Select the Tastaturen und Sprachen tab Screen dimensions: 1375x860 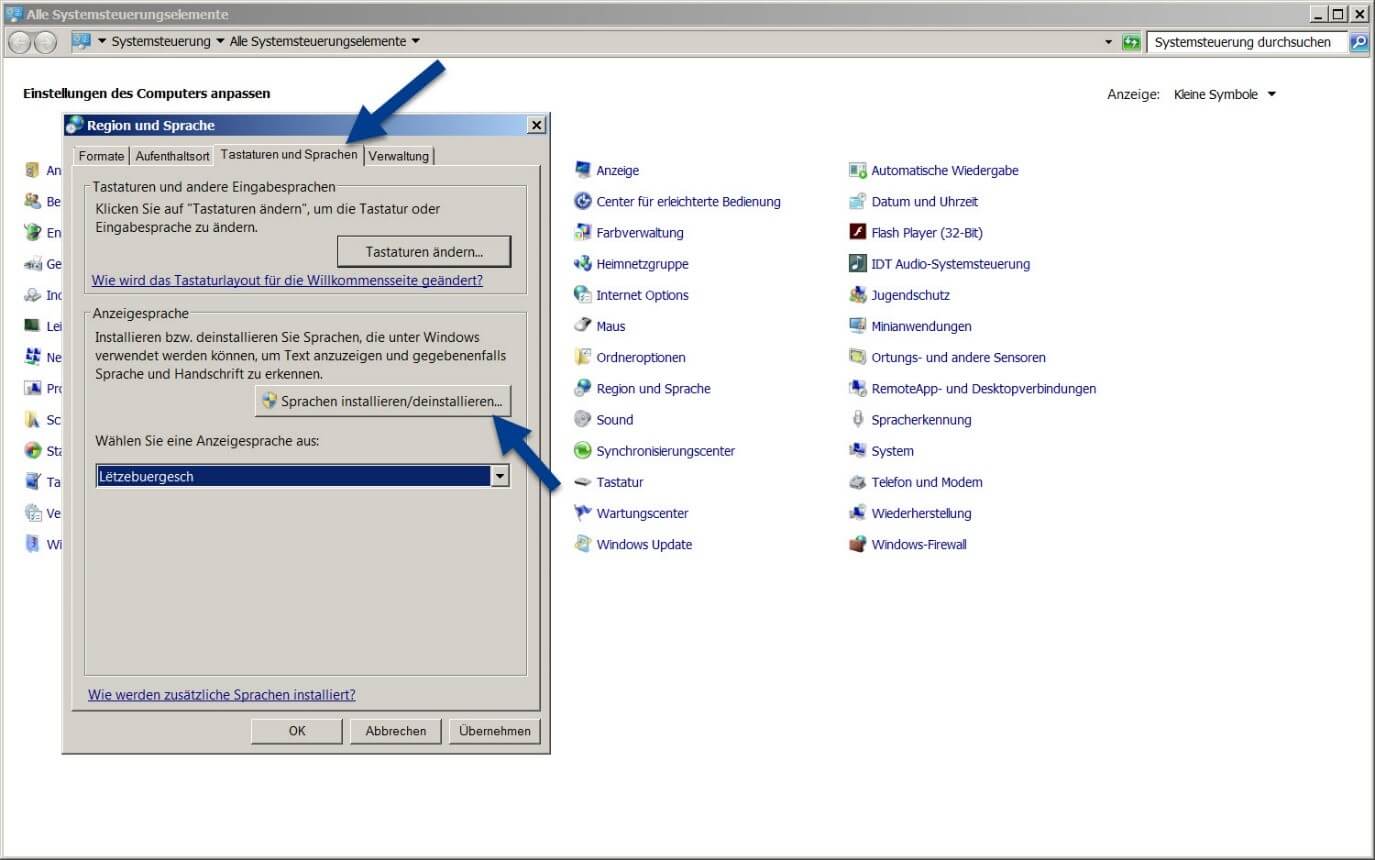289,154
